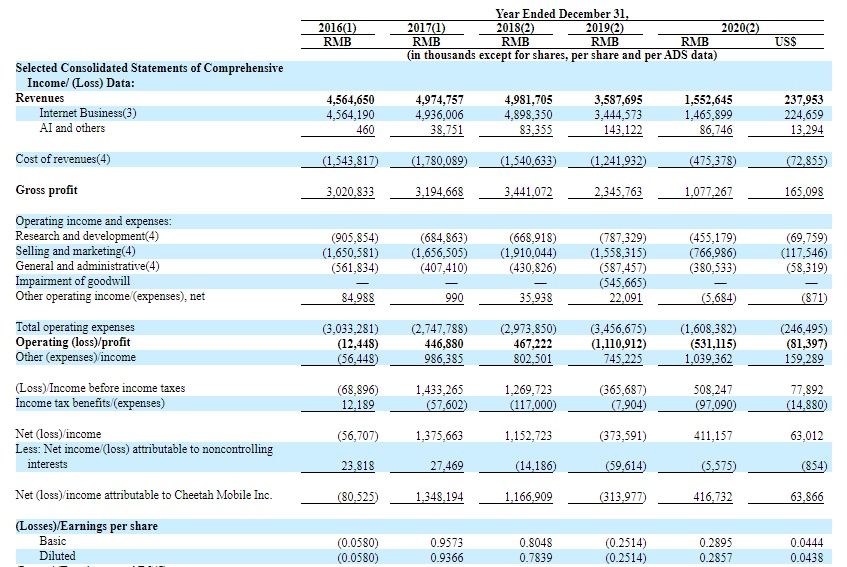847x567 pixels.
Task: Click the Selling and marketing(4) label
Action: [76, 251]
